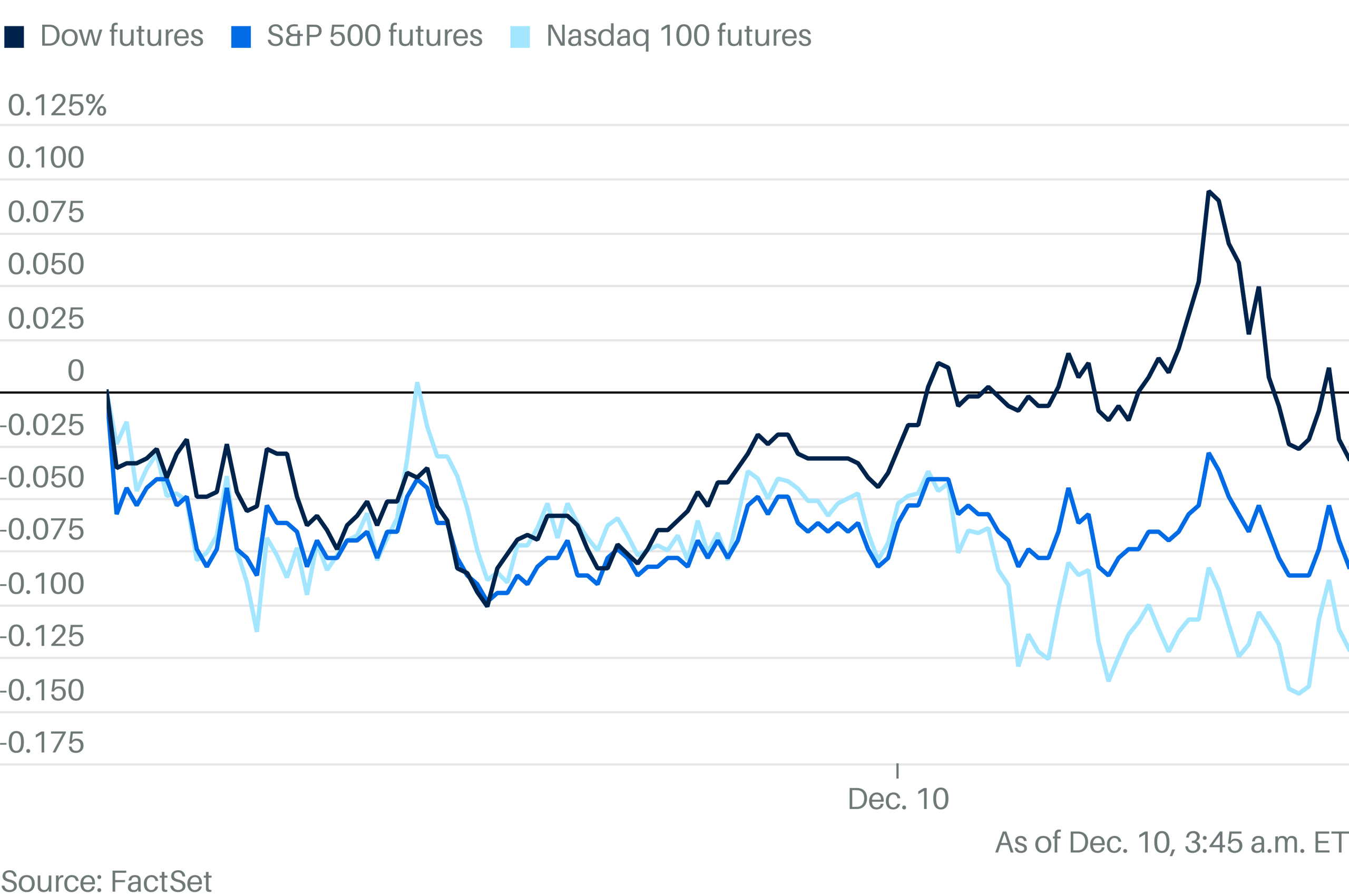The width and height of the screenshot is (1349, 896).
Task: Click the tick mark above Dec. 10
Action: (x=897, y=770)
